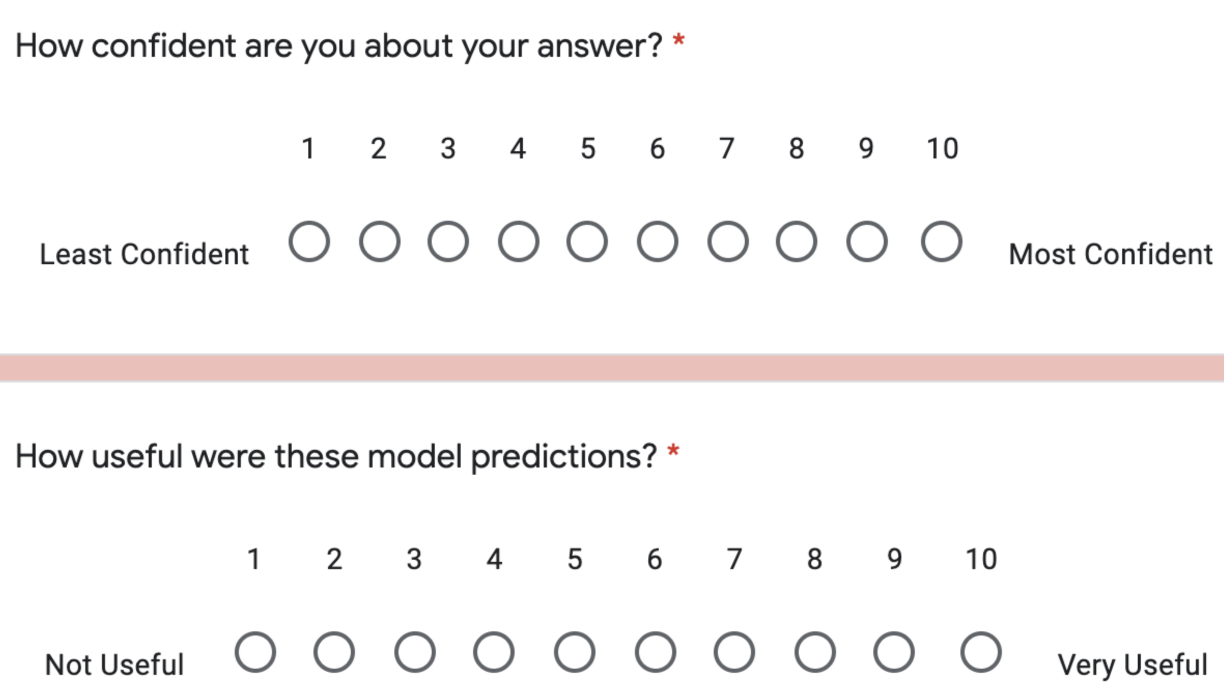Select confidence rating 1 radio button

coord(309,243)
